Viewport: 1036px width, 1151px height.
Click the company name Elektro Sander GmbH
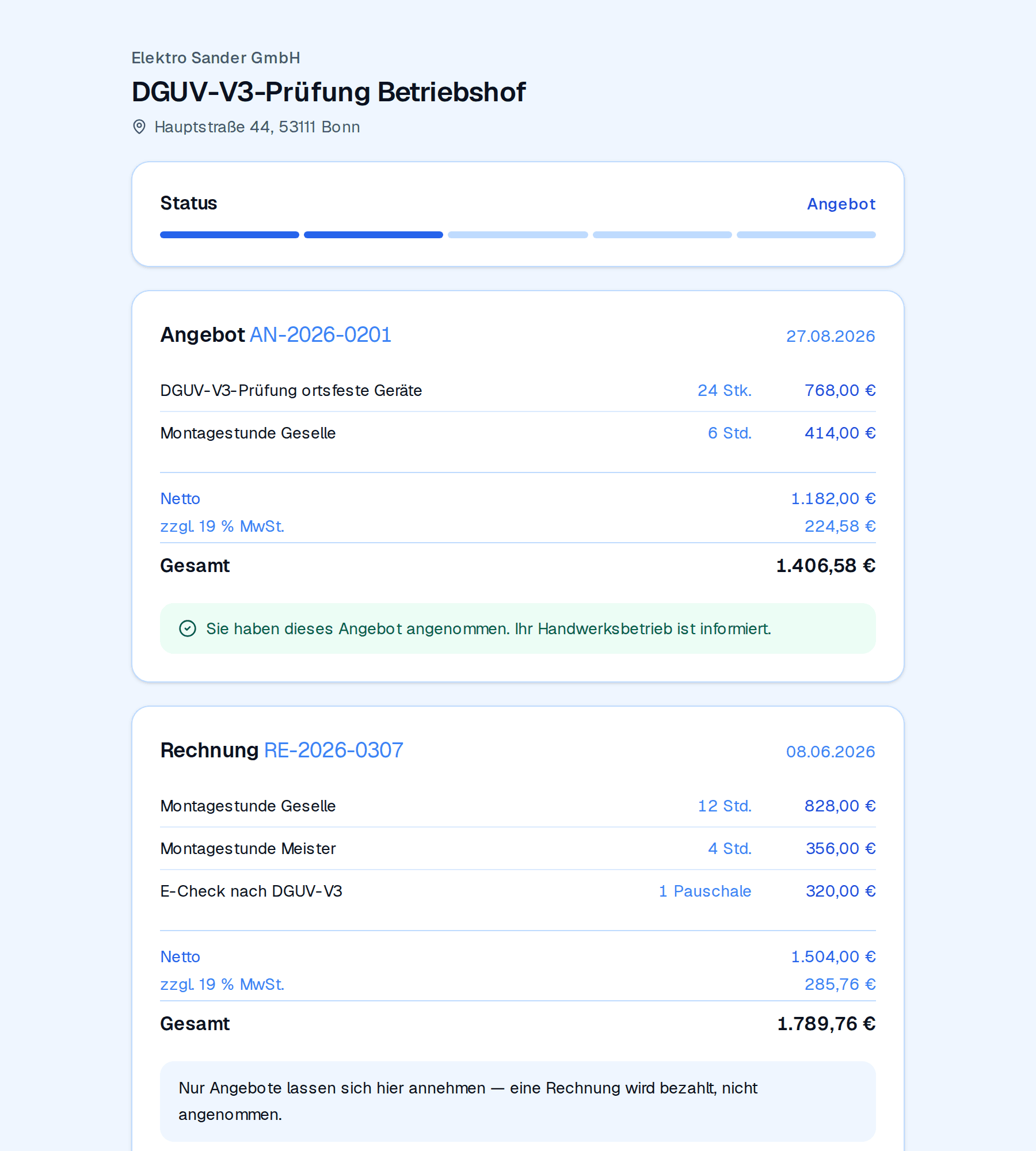[216, 58]
